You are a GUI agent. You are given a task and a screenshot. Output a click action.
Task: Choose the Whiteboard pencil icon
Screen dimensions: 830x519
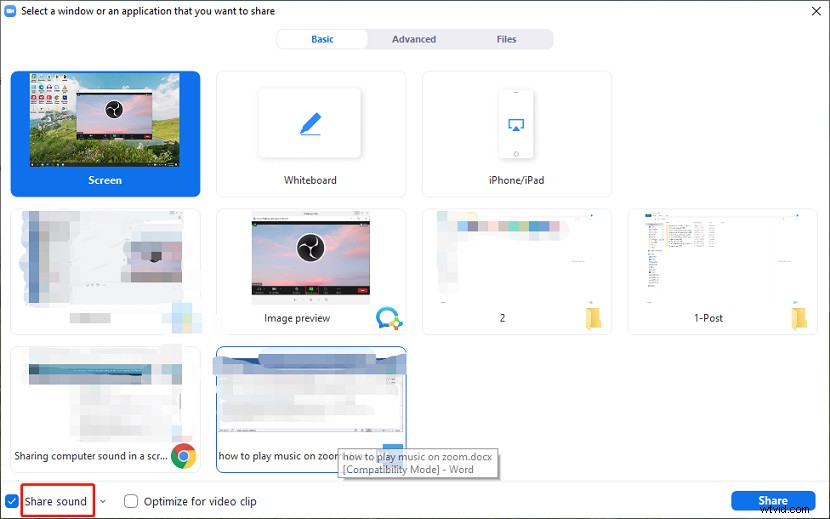pos(310,124)
